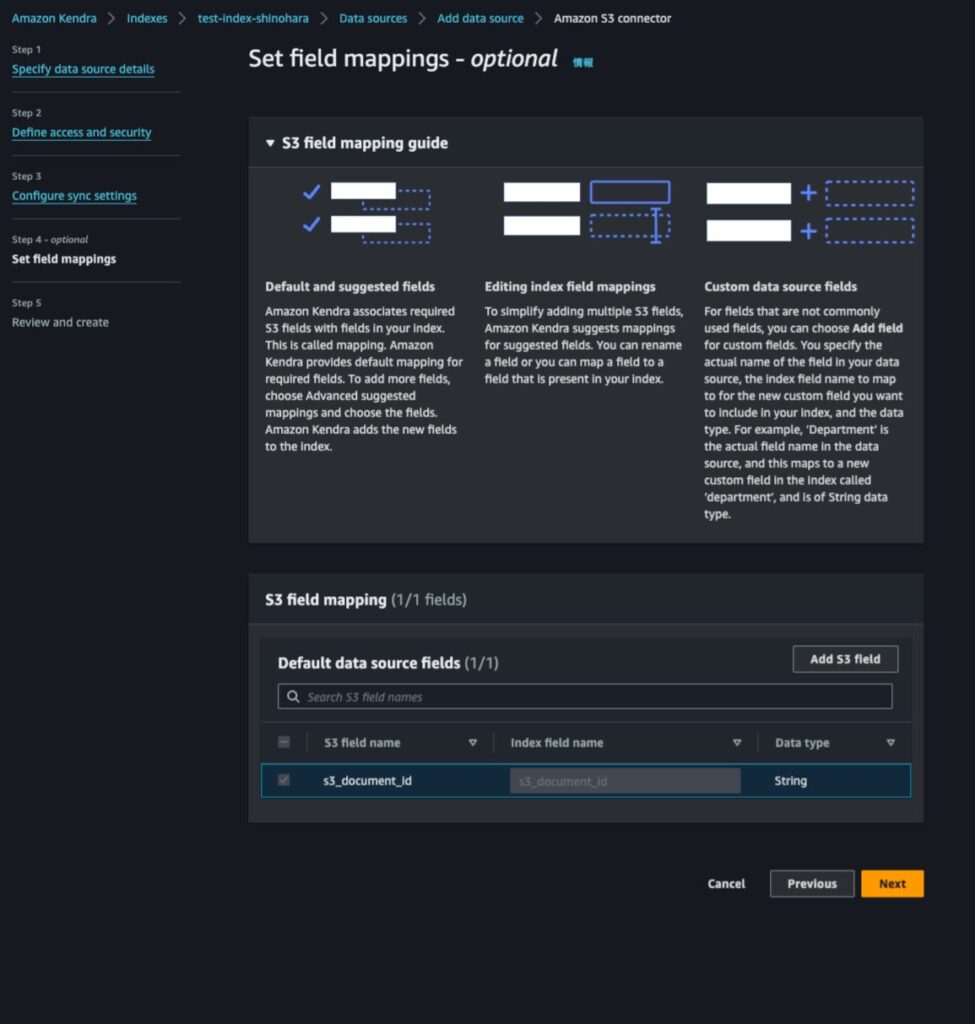Click the custom data source fields illustration

click(809, 211)
